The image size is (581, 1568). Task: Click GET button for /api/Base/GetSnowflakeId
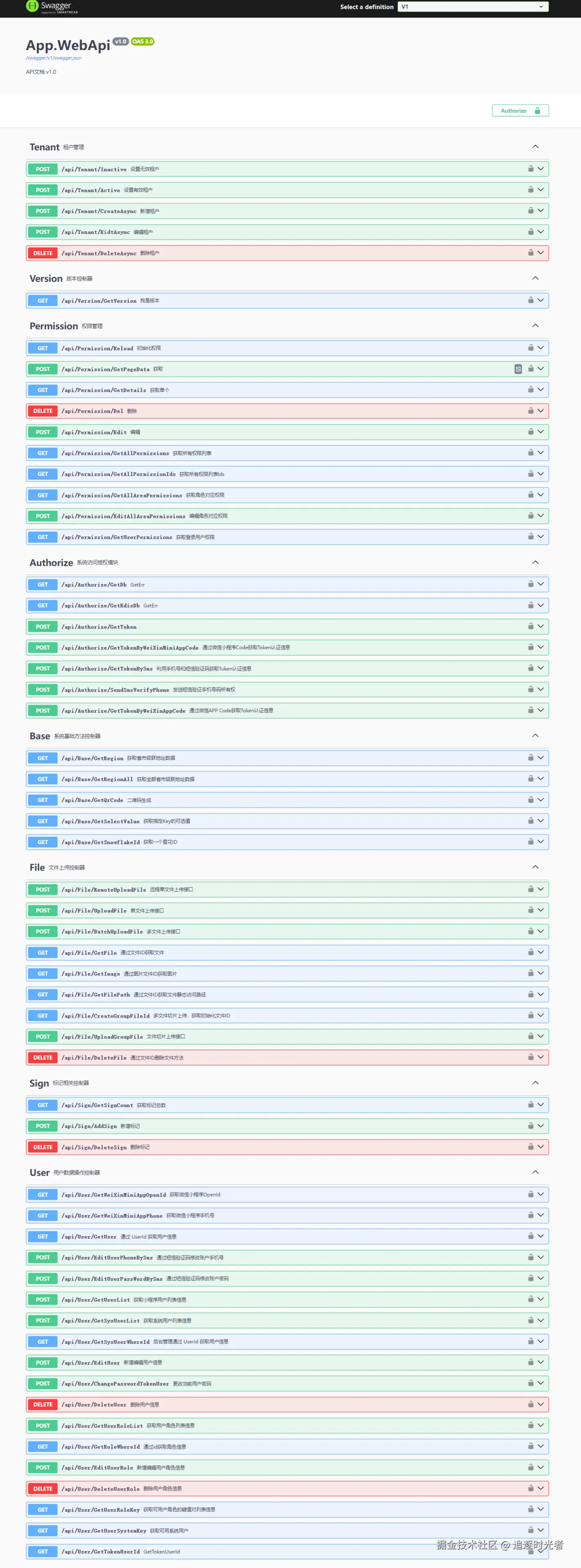click(43, 842)
